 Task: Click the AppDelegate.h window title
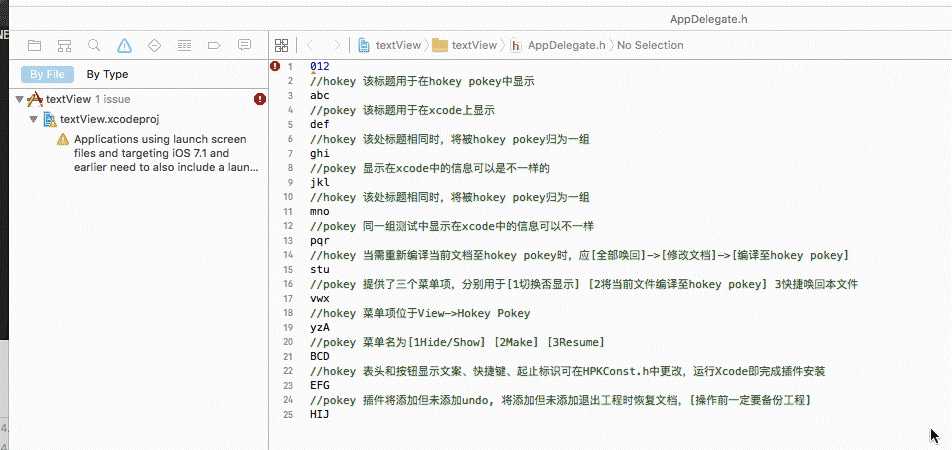click(x=709, y=19)
